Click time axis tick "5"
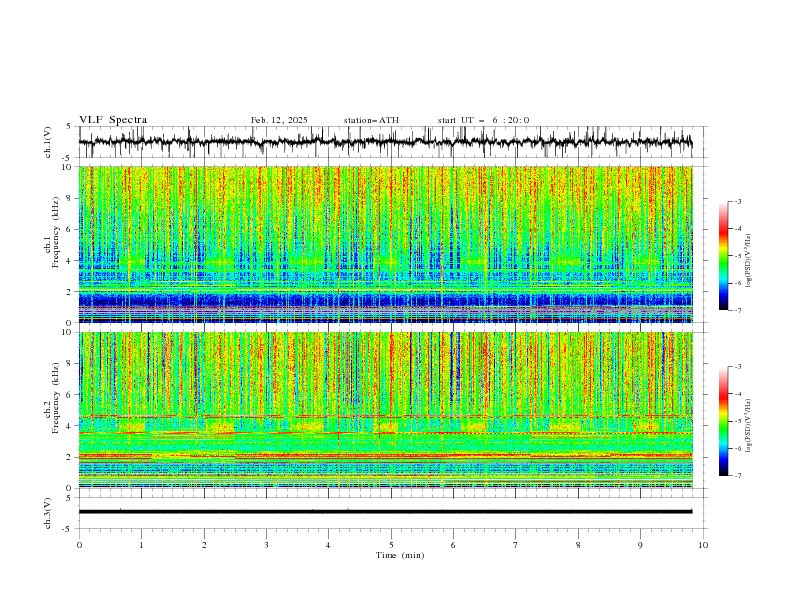The image size is (792, 612). 391,545
